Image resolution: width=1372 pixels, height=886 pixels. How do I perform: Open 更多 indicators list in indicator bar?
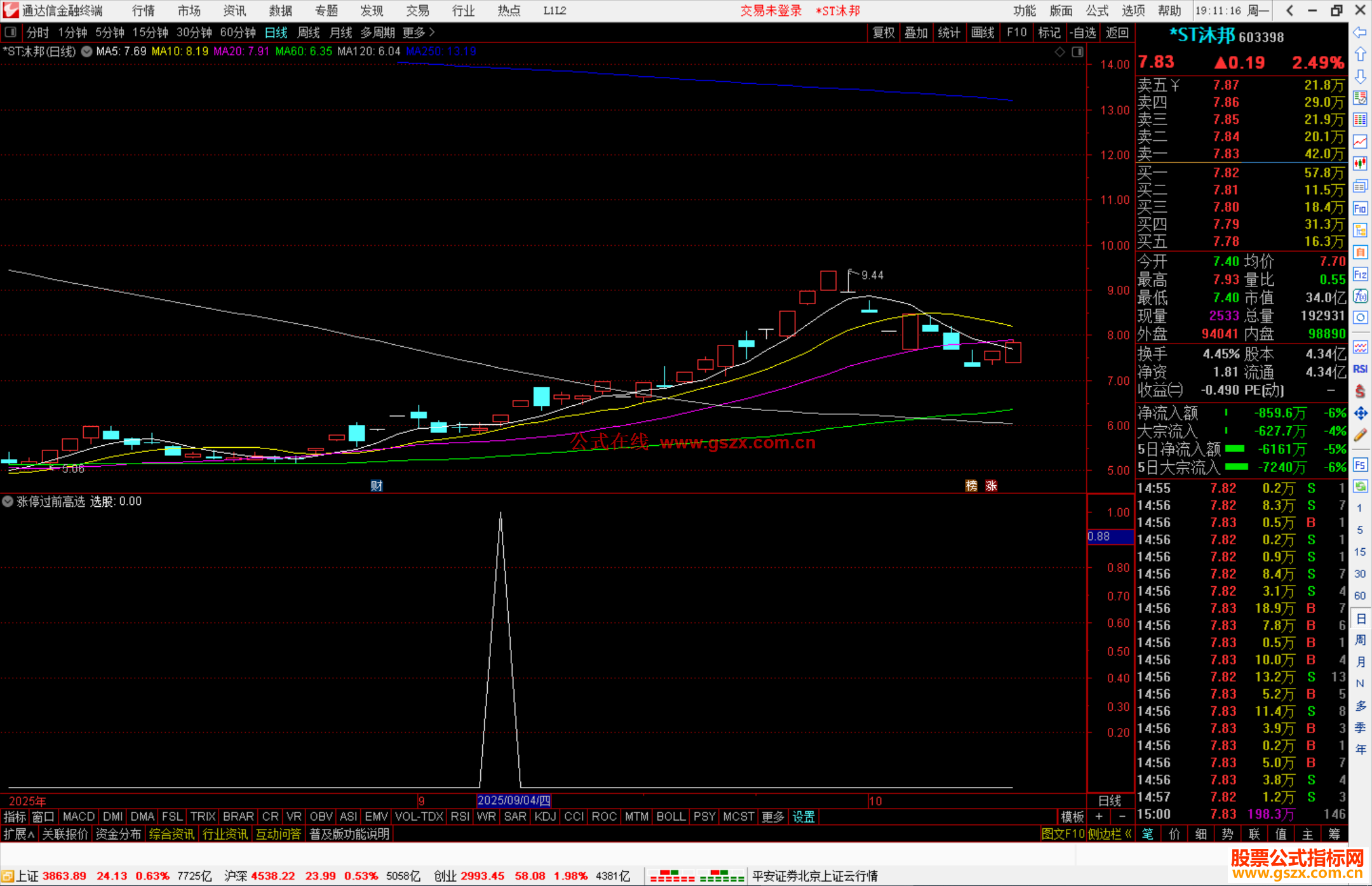[773, 817]
